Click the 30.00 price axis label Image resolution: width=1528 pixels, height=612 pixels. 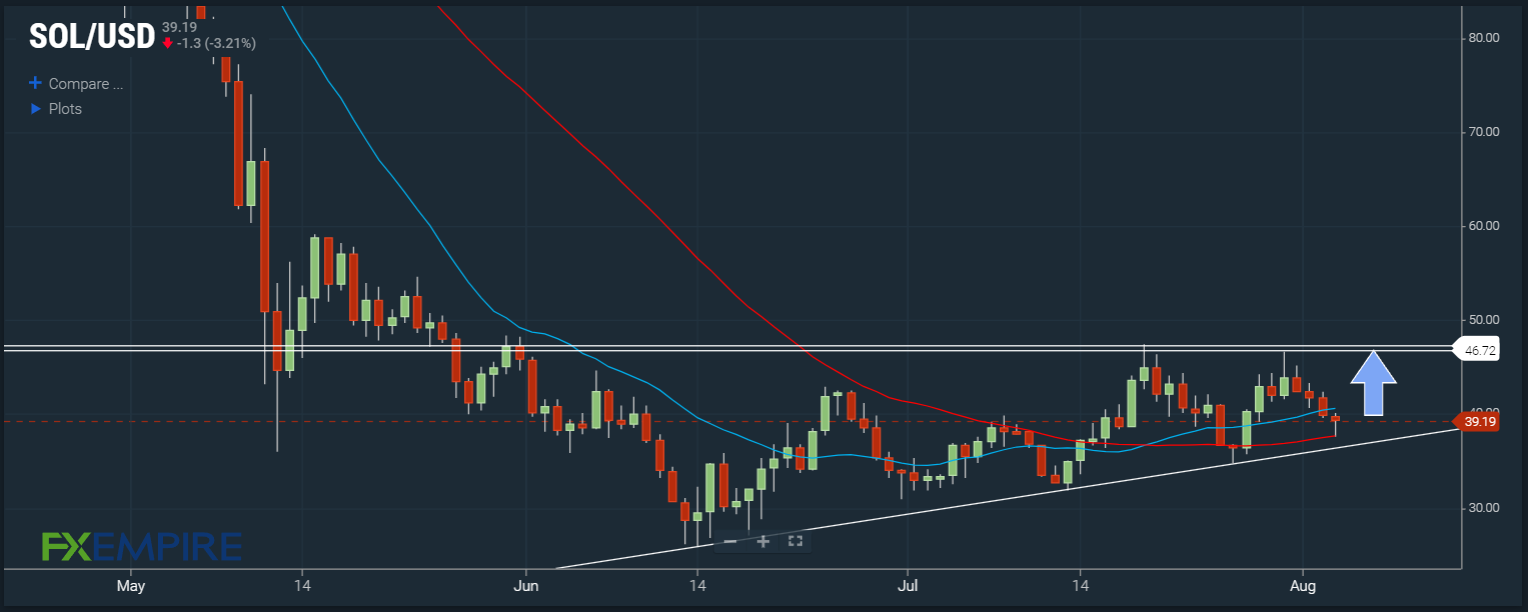(x=1483, y=508)
